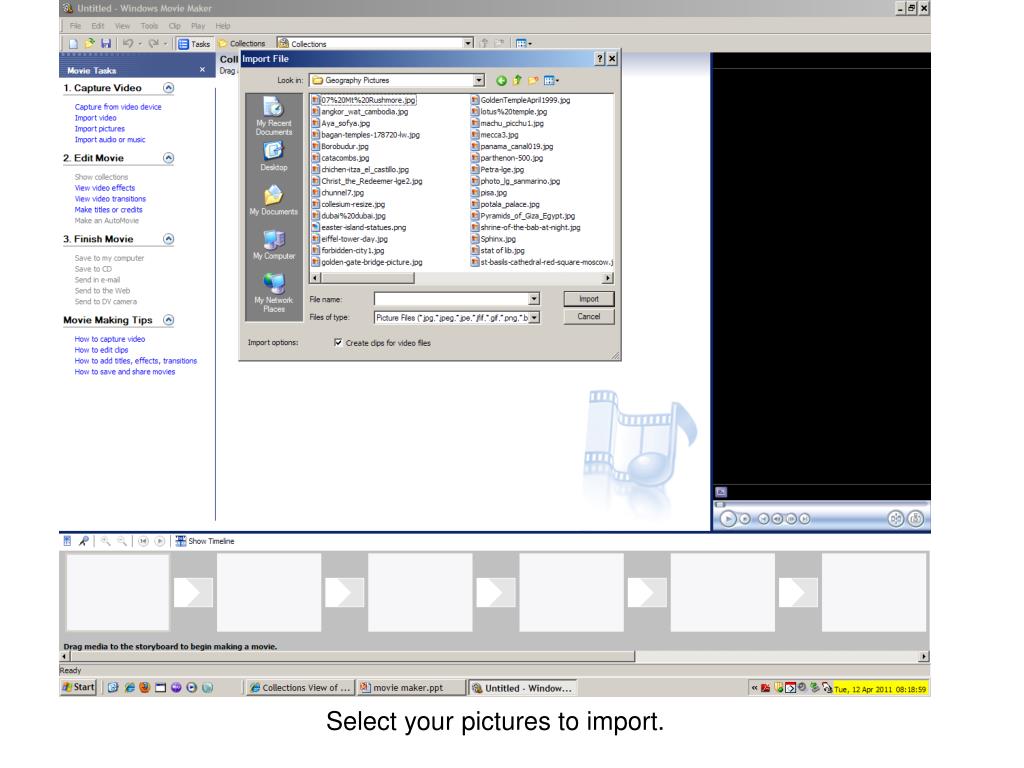
Task: Select eiffel-tower-day.jpg file
Action: pyautogui.click(x=349, y=239)
